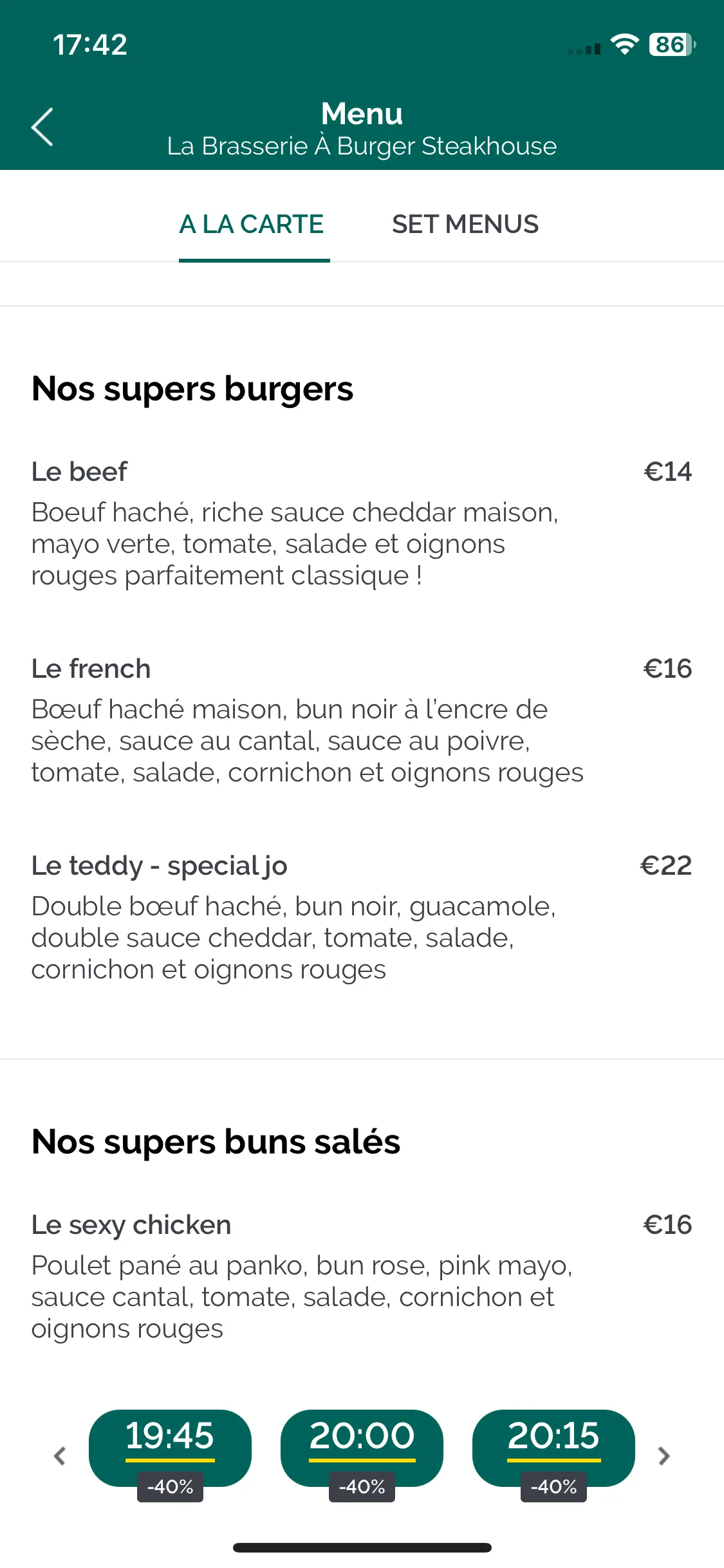Book the 19:45 time slot
This screenshot has height=1568, width=724.
(170, 1448)
